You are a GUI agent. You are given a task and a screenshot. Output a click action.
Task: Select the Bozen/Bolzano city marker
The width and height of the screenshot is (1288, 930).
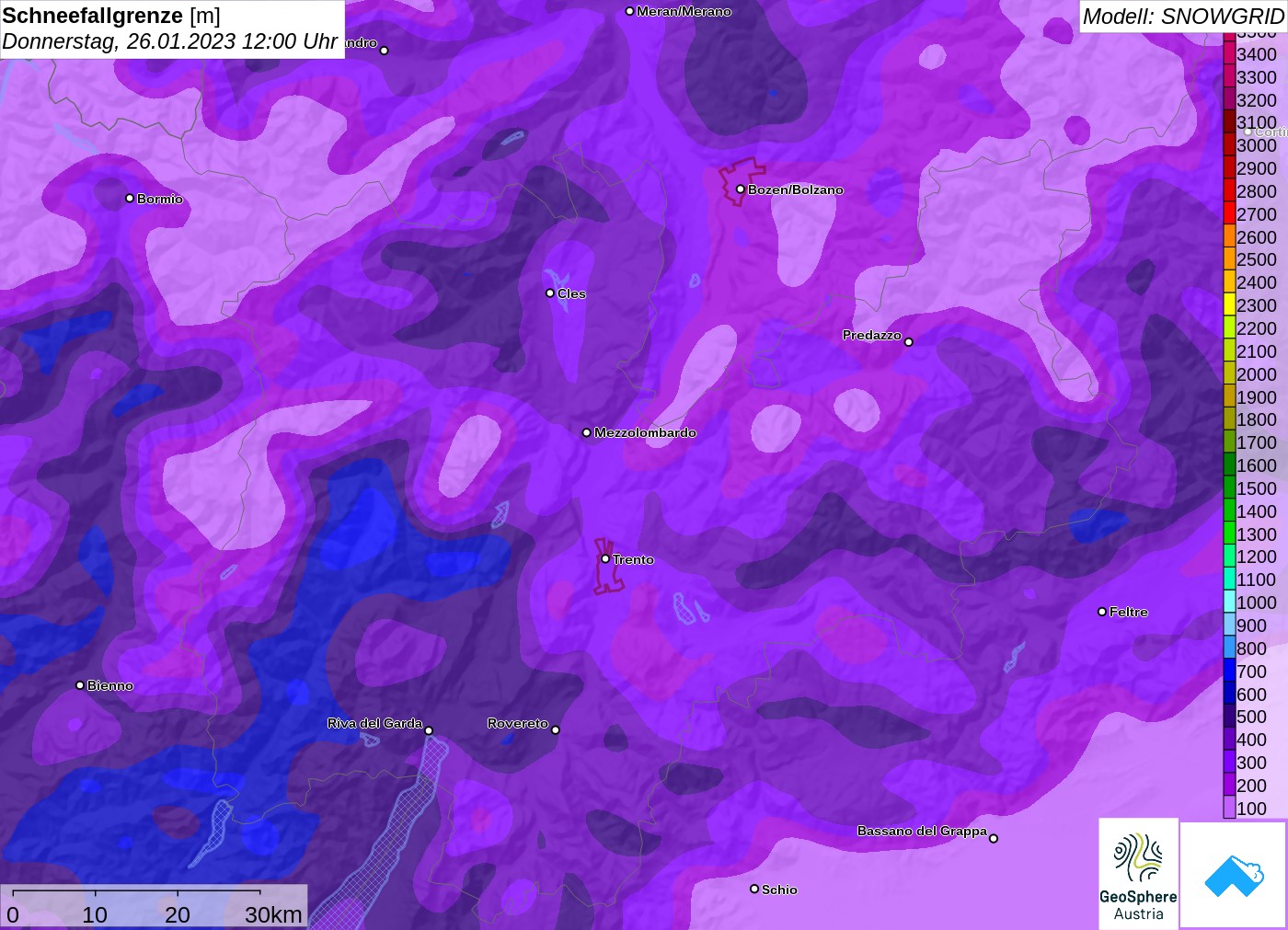(x=740, y=189)
